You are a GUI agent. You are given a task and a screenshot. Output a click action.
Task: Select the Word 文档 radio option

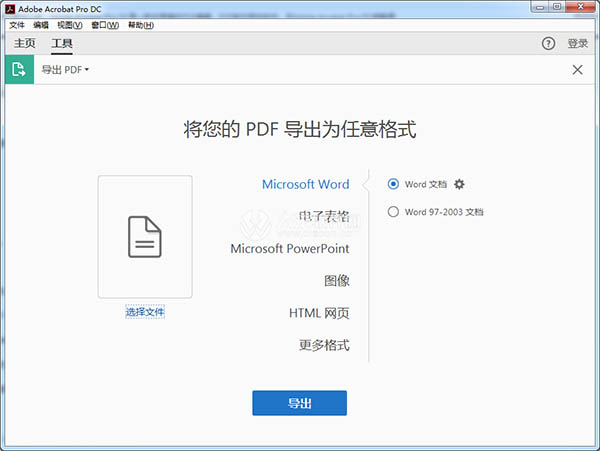click(x=393, y=184)
